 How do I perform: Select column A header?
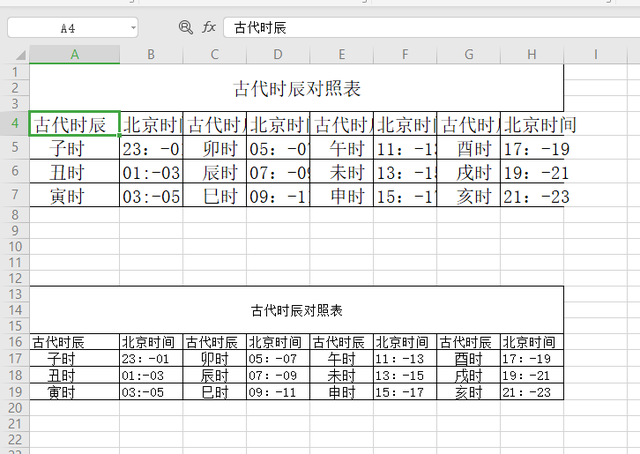tap(74, 55)
